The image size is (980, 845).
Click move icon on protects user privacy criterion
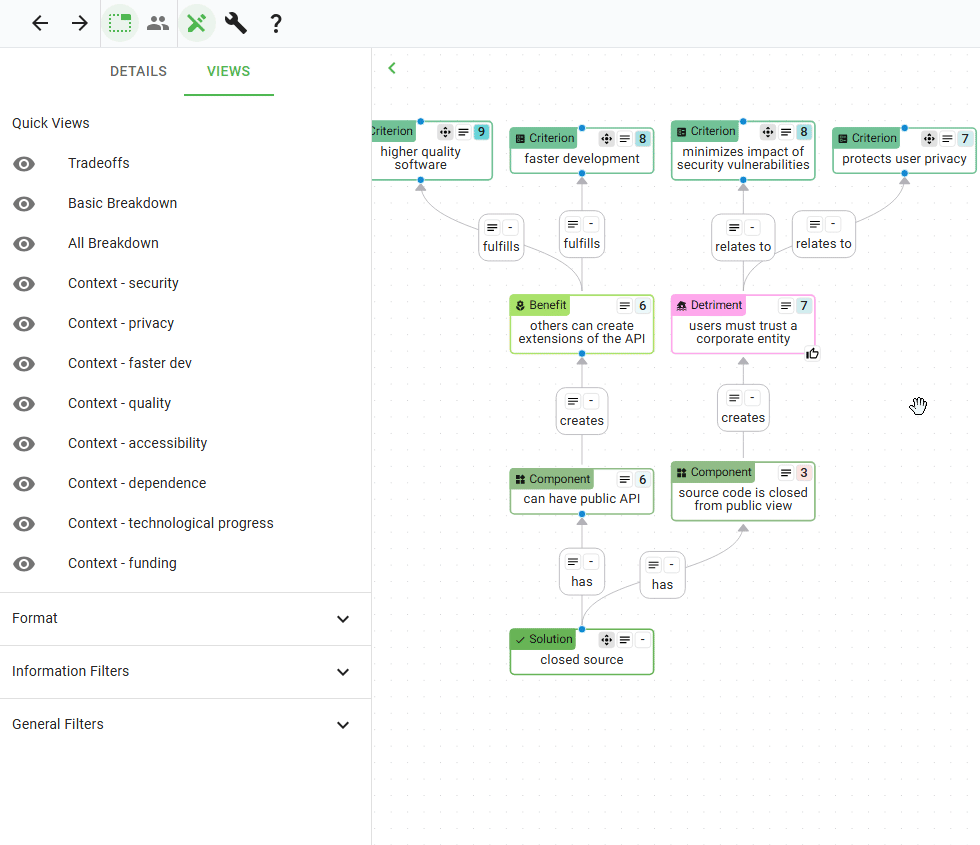click(929, 139)
